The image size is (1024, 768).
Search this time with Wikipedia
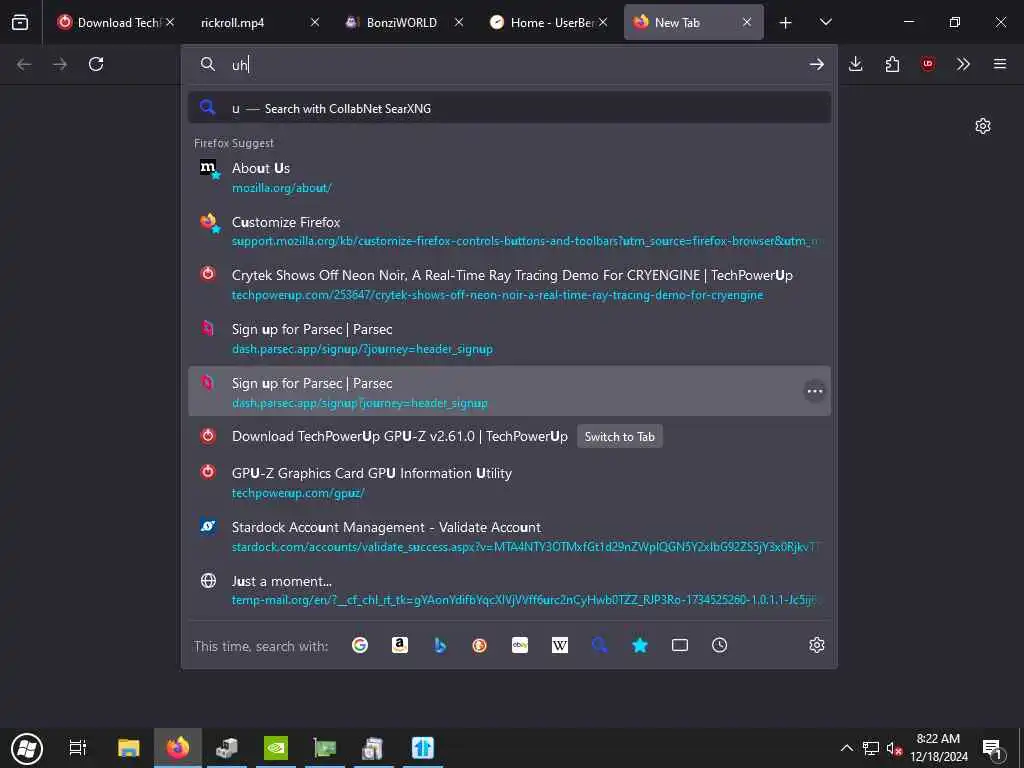[x=560, y=645]
